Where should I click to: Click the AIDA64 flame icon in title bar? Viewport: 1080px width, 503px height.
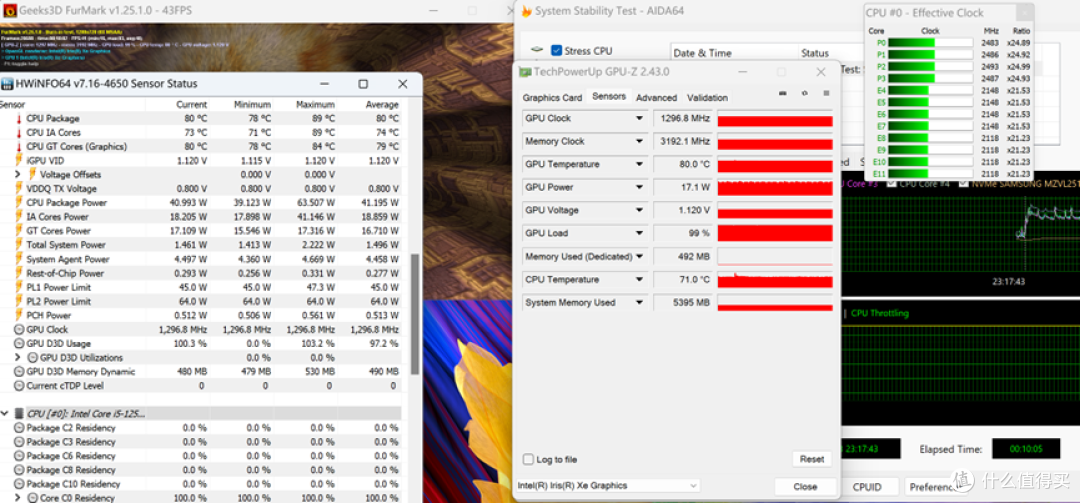point(524,11)
